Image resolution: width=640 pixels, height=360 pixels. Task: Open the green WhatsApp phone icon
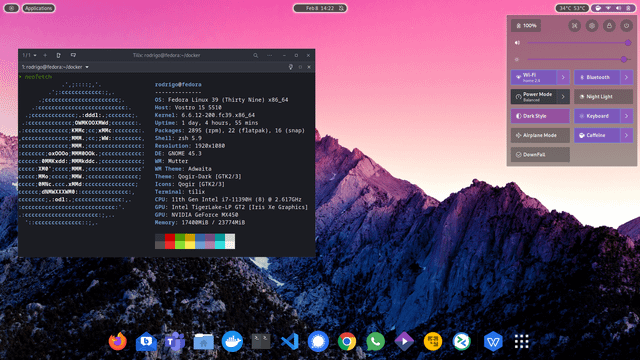coord(375,341)
